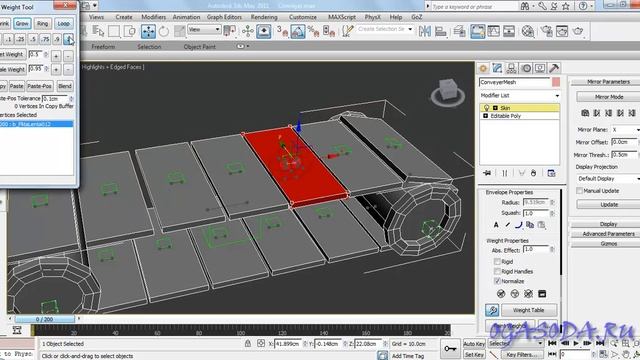Click Pin Stack icon below modifier stack
This screenshot has height=360, width=640.
487,173
